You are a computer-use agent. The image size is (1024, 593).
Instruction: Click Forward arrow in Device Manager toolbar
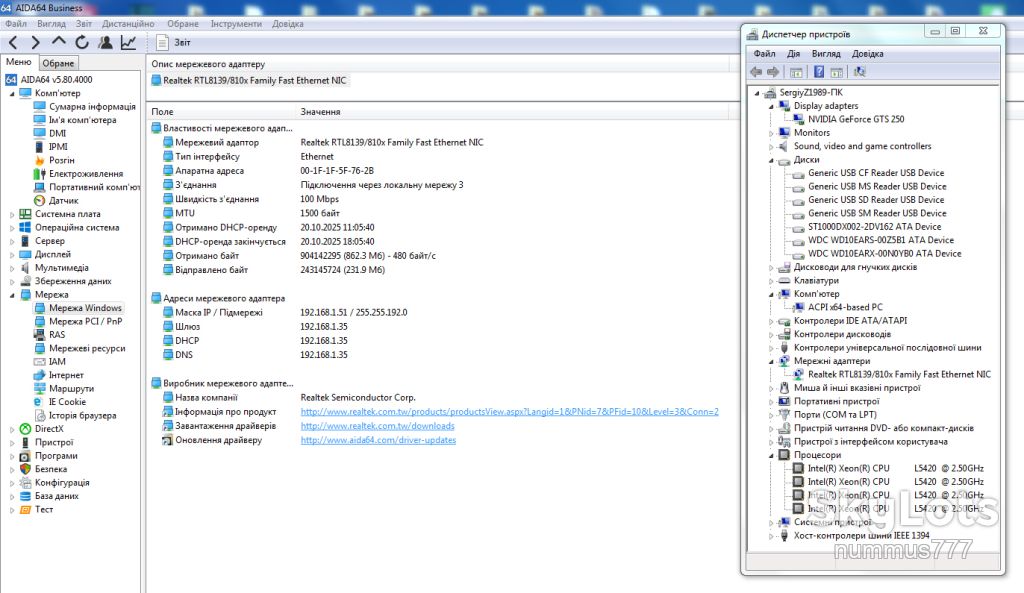pyautogui.click(x=773, y=72)
